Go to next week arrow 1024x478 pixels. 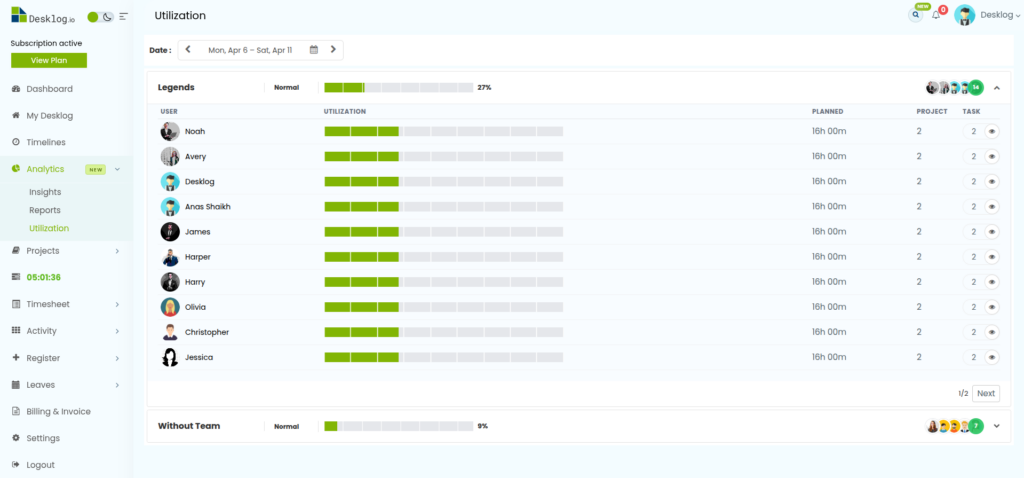(x=333, y=49)
